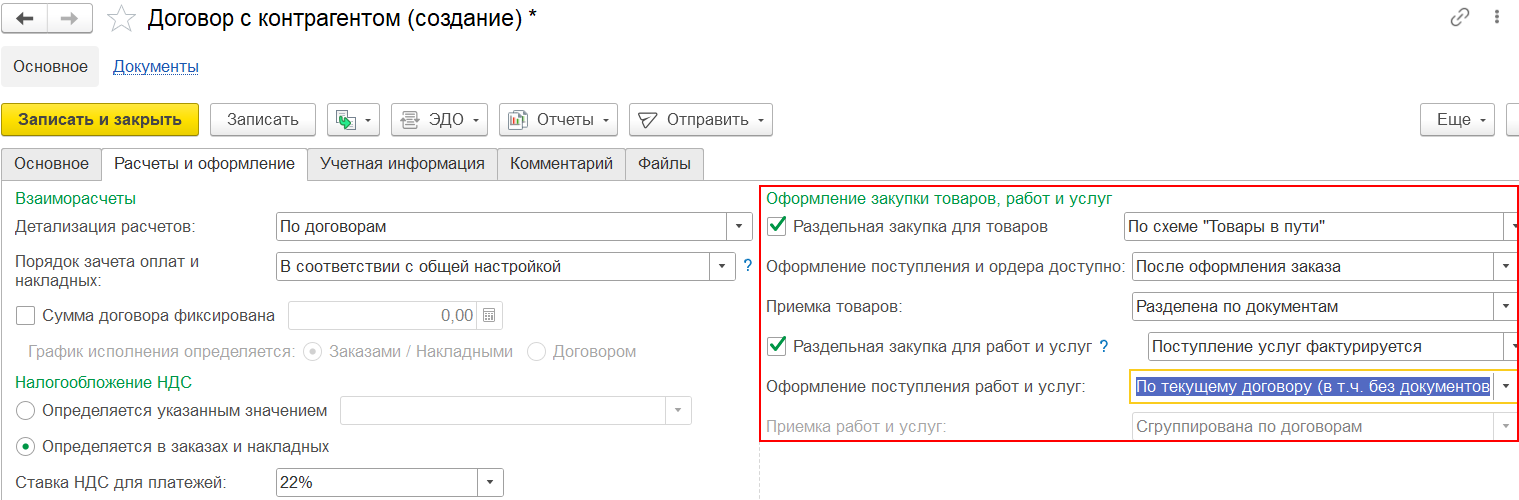Open the 'Файлы' tab

tap(664, 164)
